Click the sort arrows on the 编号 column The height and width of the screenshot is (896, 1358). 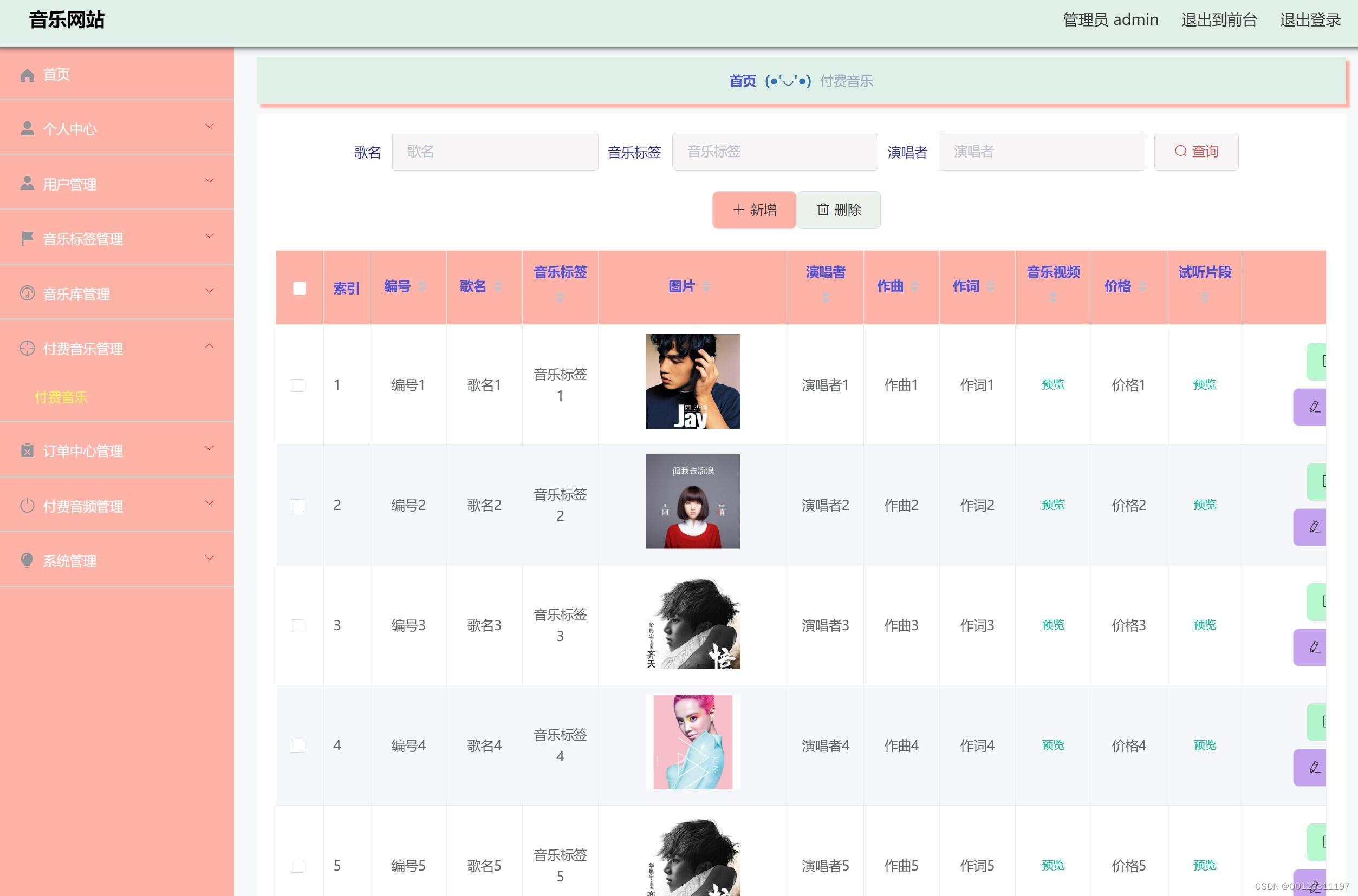click(x=422, y=286)
